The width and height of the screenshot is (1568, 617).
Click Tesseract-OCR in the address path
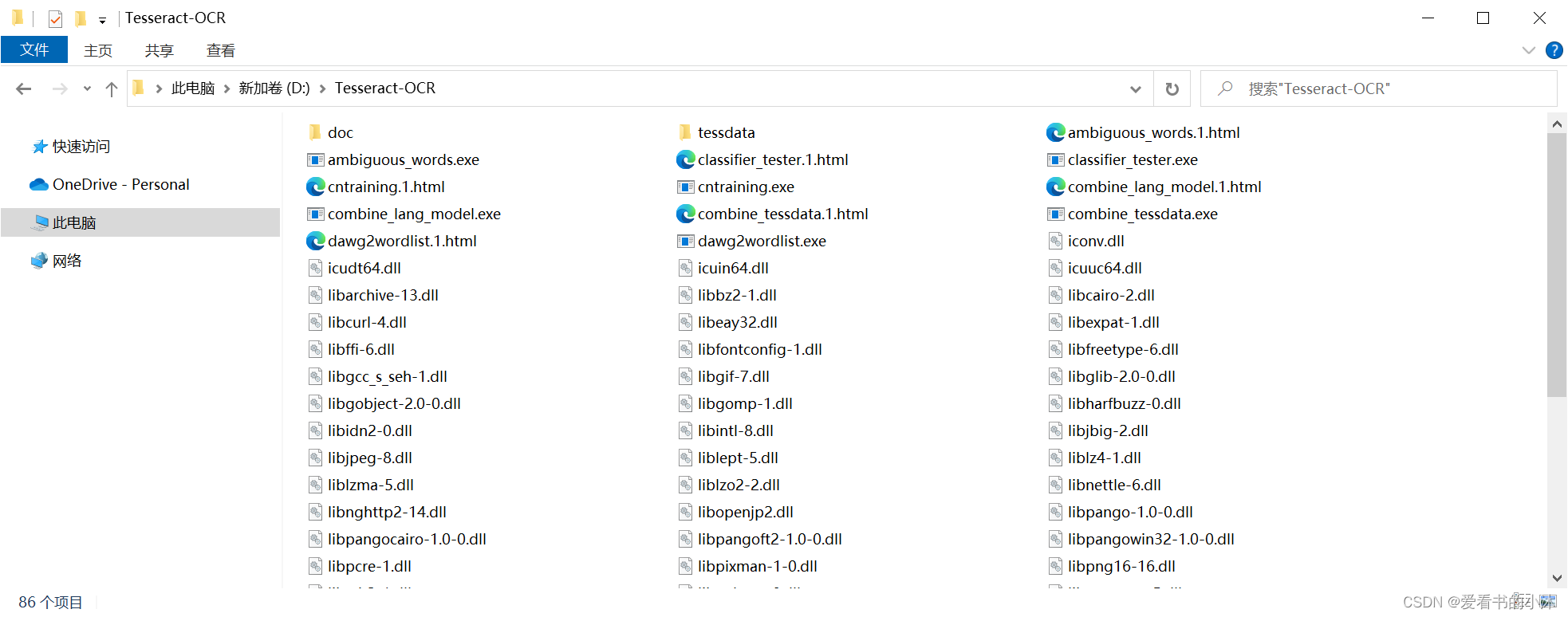pos(385,88)
